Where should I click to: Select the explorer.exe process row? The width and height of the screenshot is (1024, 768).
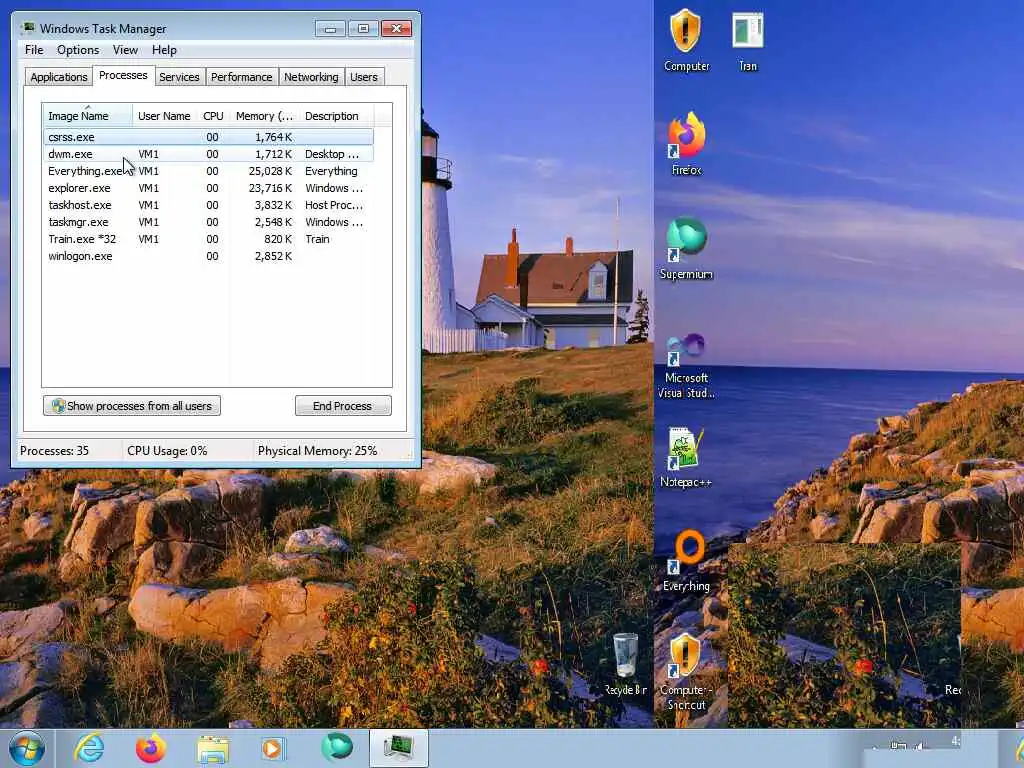point(209,188)
